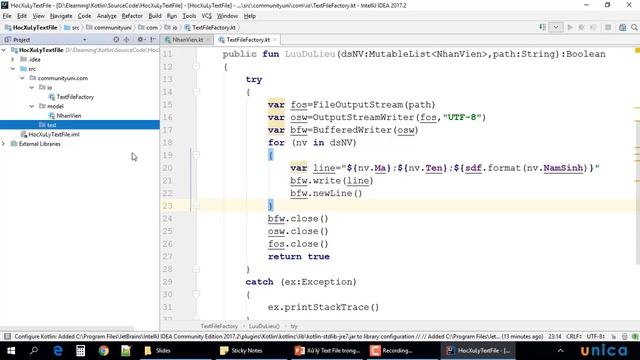
Task: Fold the LuuDuLieu function at line 12
Action: click(196, 67)
